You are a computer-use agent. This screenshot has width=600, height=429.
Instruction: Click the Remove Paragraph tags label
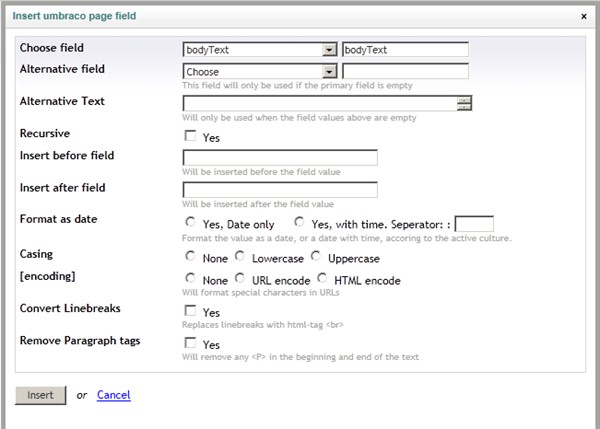80,341
